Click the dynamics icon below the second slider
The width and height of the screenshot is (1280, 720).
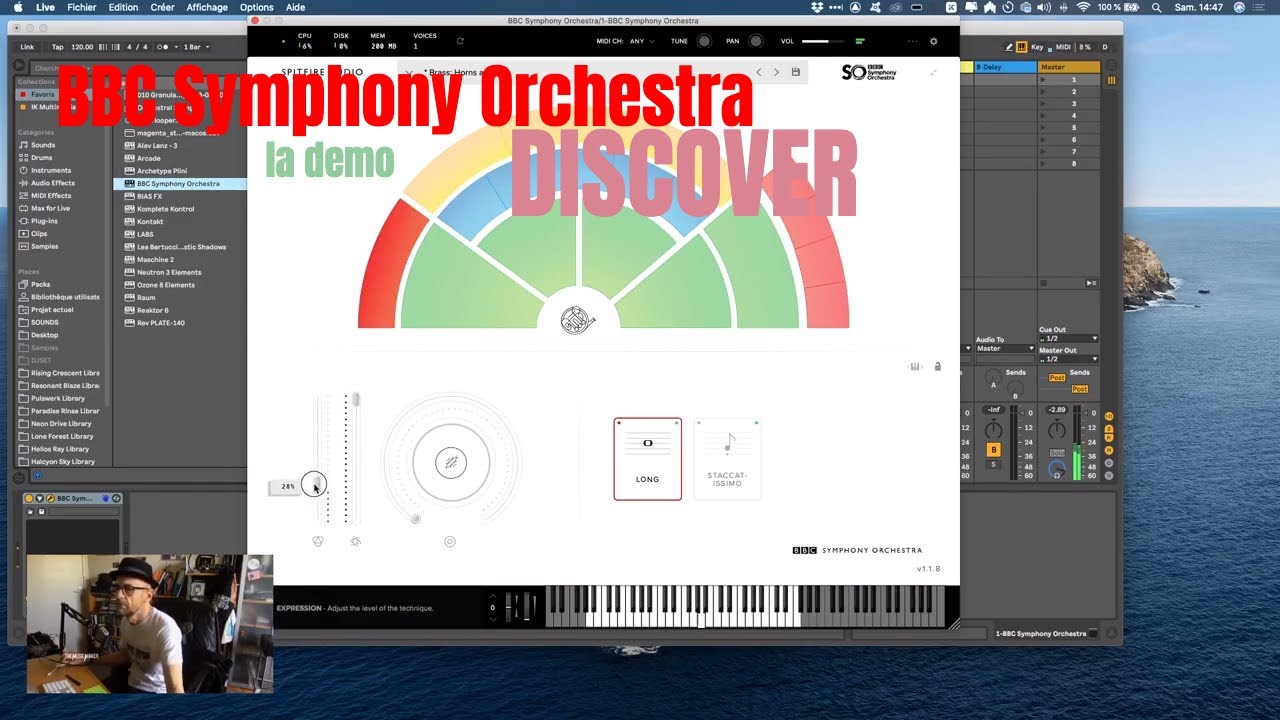pyautogui.click(x=355, y=541)
